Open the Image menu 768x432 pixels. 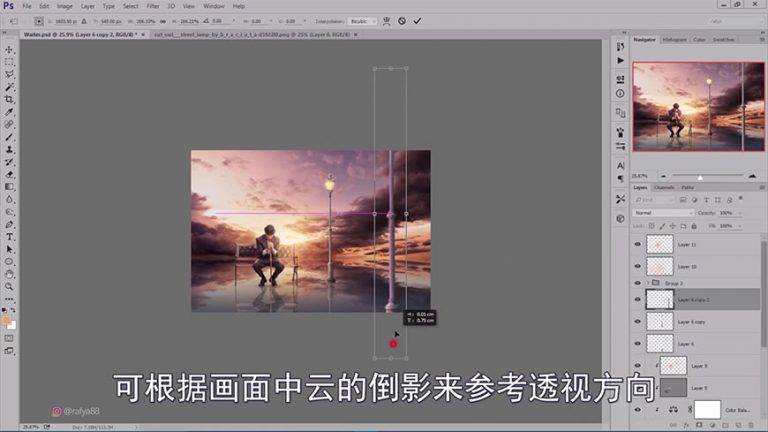coord(64,6)
